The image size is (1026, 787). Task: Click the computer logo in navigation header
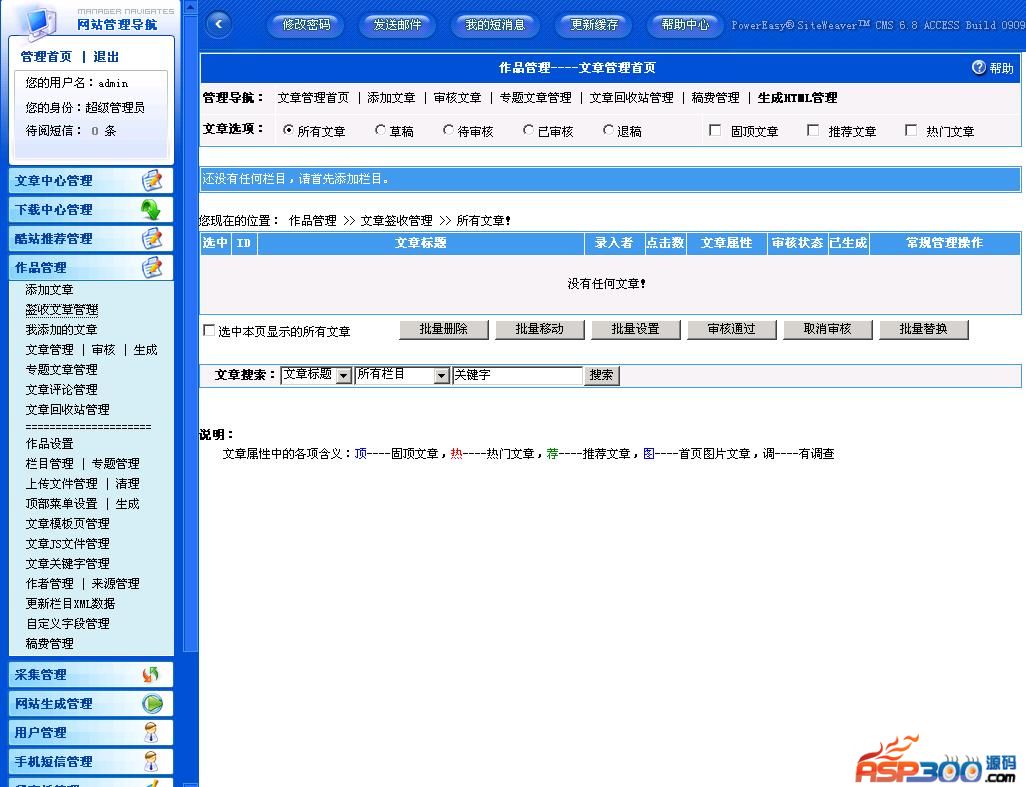(39, 22)
